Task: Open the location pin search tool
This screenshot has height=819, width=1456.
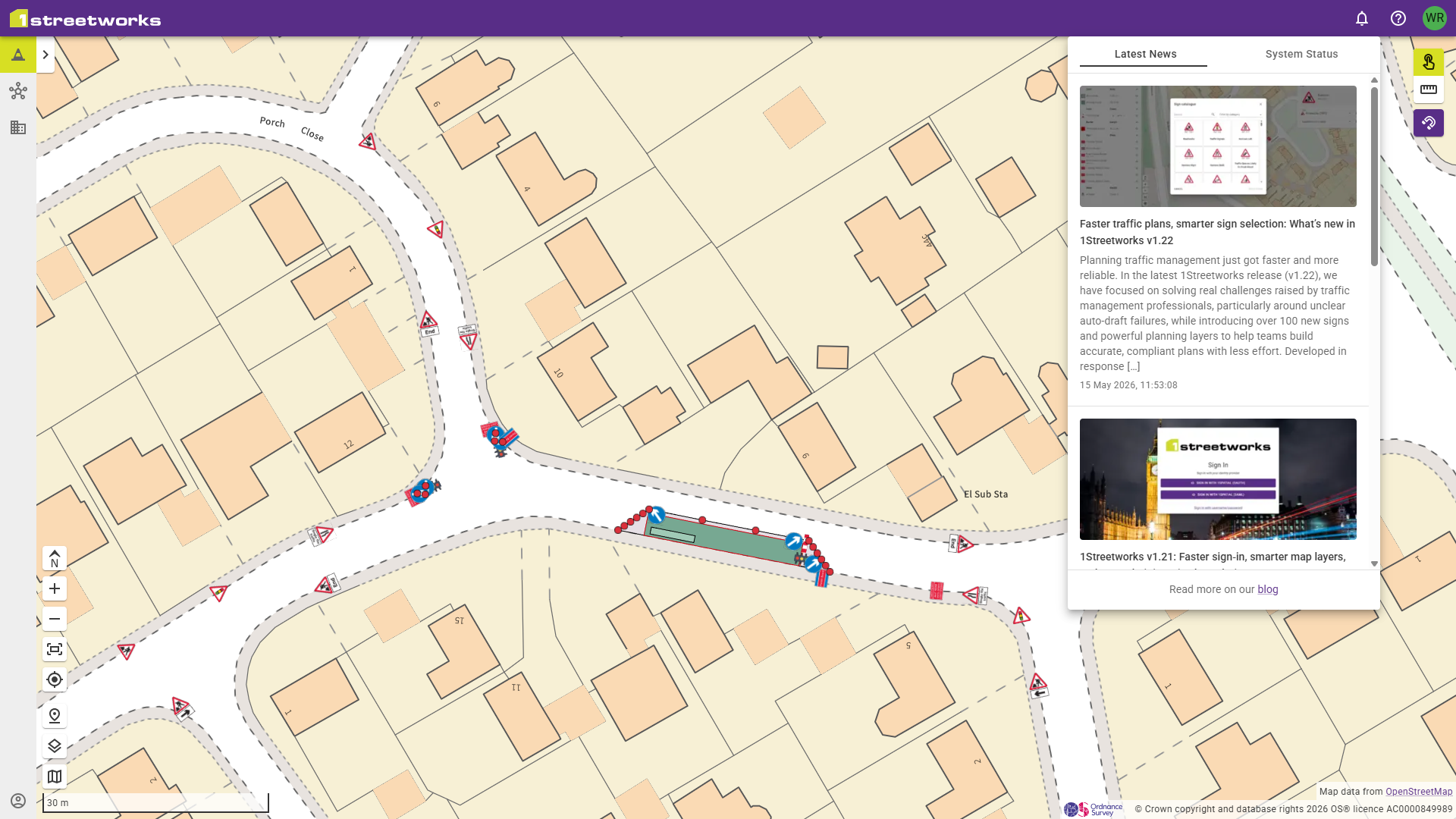Action: tap(55, 716)
